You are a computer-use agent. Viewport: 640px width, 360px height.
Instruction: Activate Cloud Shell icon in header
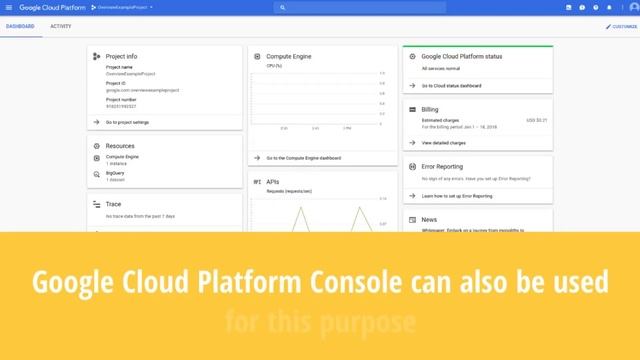click(x=569, y=7)
